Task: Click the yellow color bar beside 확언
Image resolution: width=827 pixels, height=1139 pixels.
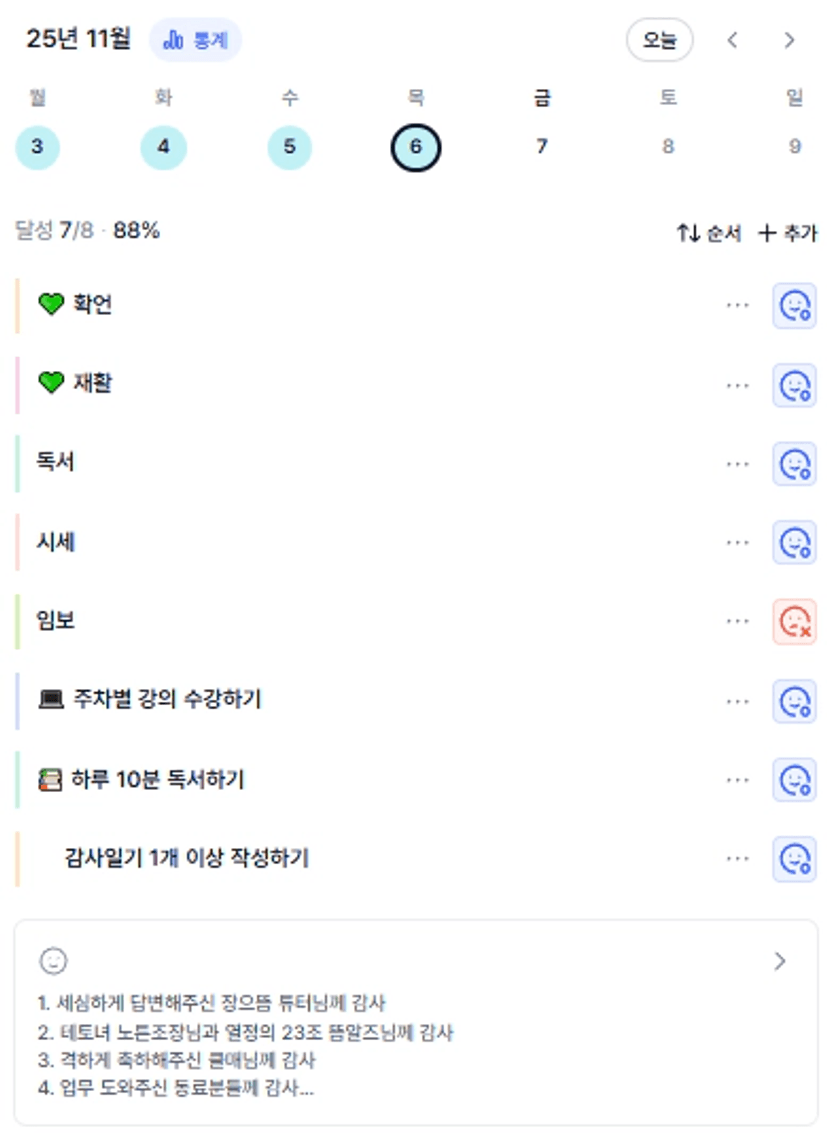Action: 18,305
